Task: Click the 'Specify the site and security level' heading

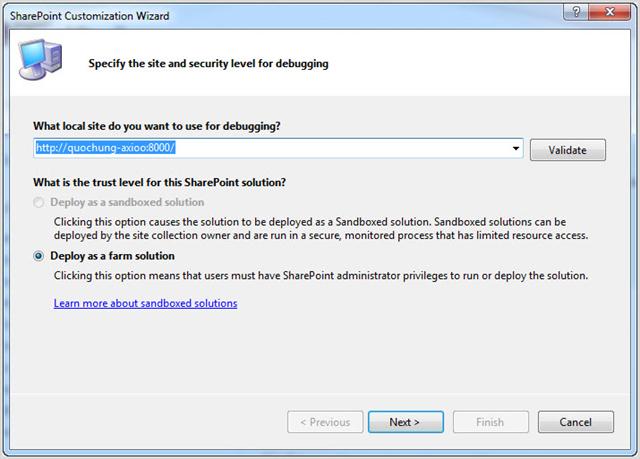Action: click(x=208, y=64)
